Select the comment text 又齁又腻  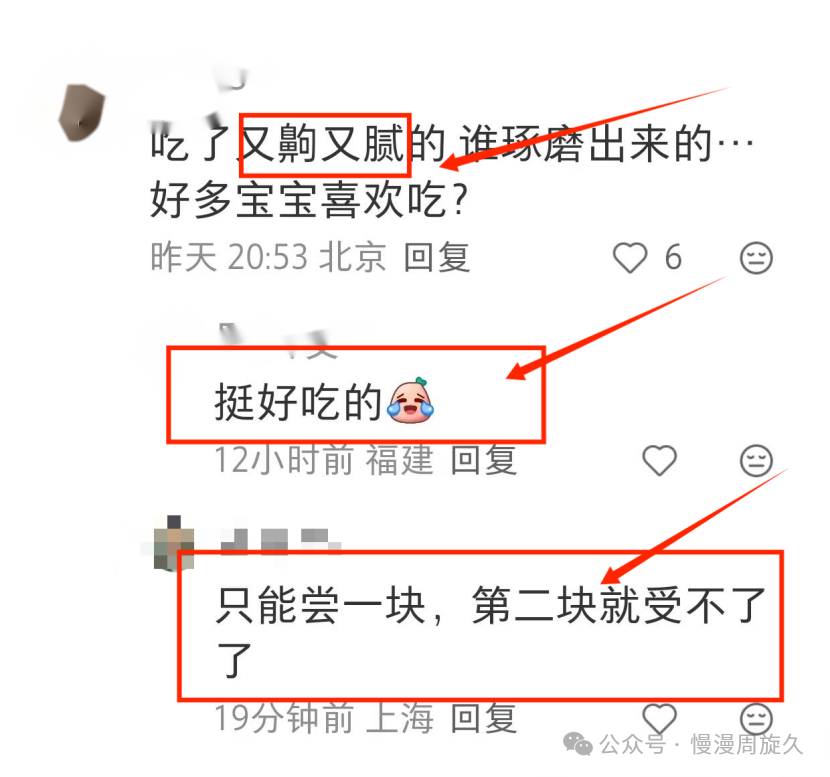pyautogui.click(x=322, y=144)
